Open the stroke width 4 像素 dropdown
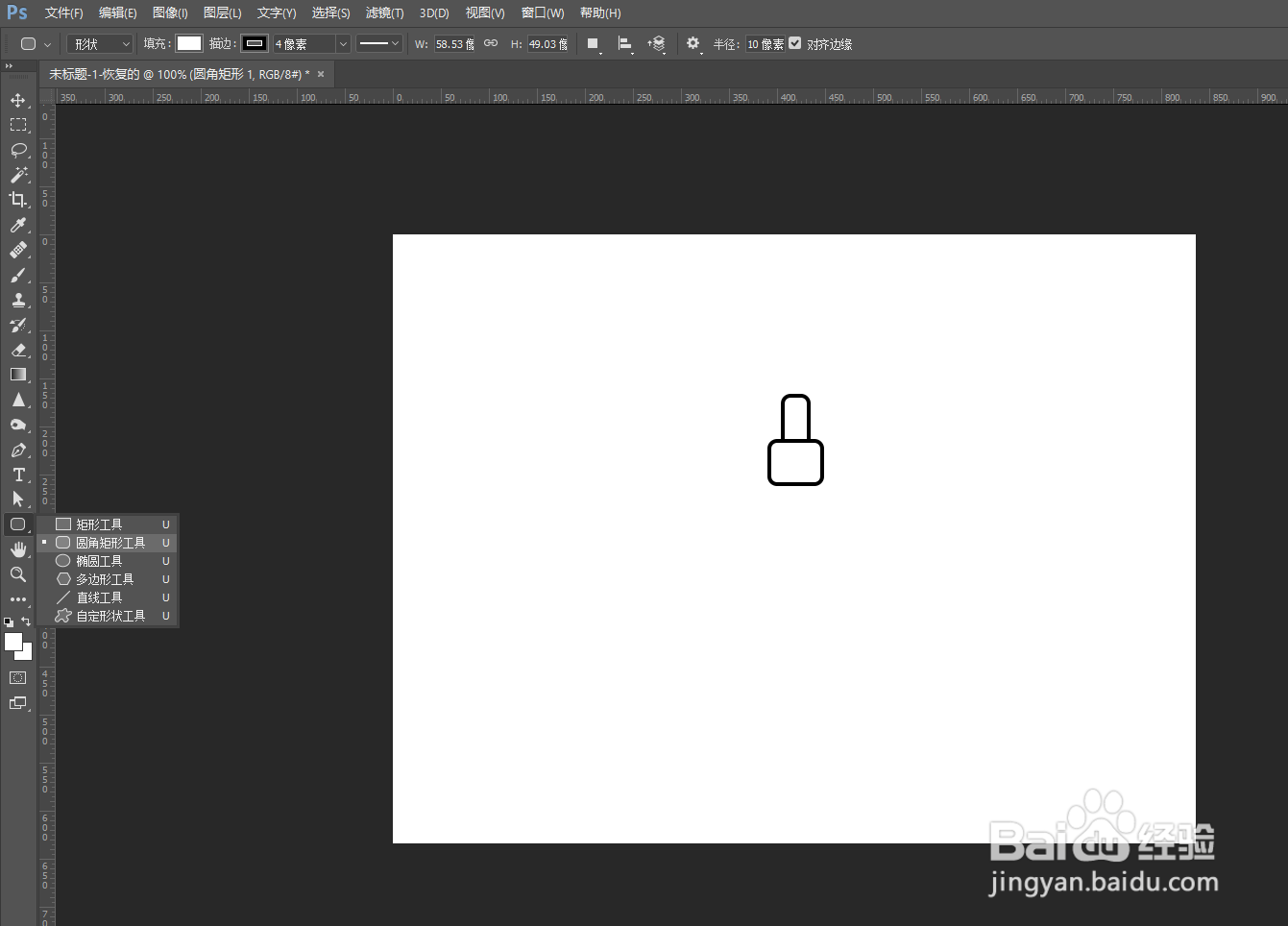Image resolution: width=1288 pixels, height=926 pixels. tap(343, 44)
